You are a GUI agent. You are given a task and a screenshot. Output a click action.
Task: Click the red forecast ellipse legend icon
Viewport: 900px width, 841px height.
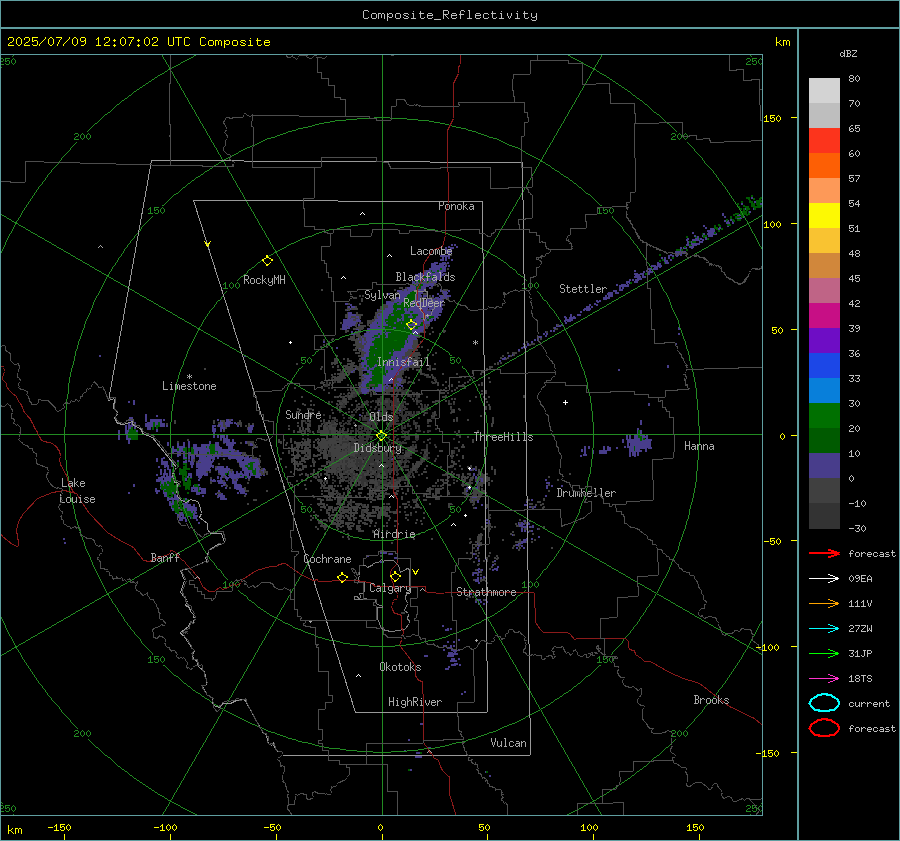pyautogui.click(x=824, y=728)
